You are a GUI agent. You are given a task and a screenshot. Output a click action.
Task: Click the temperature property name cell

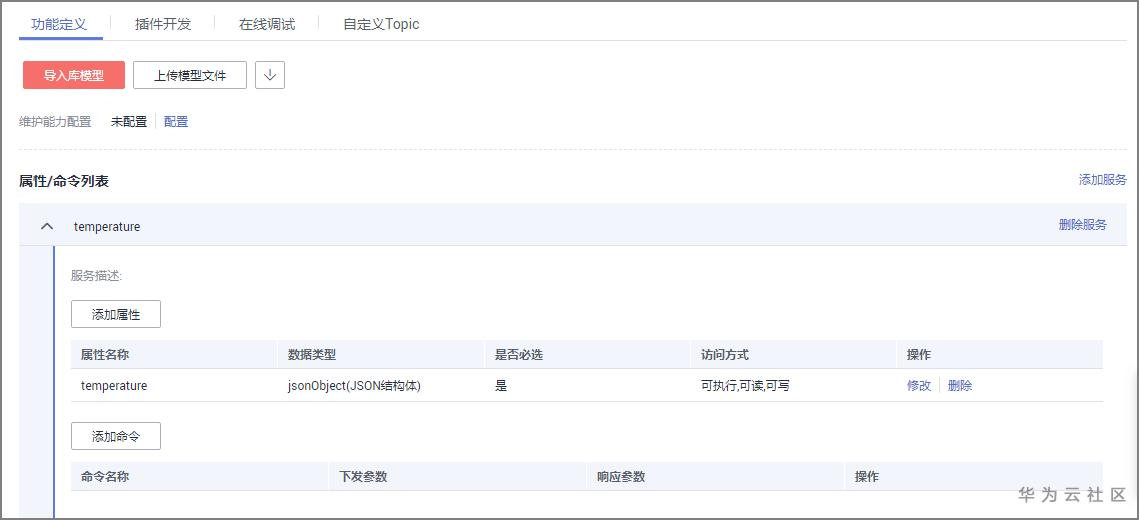click(114, 386)
